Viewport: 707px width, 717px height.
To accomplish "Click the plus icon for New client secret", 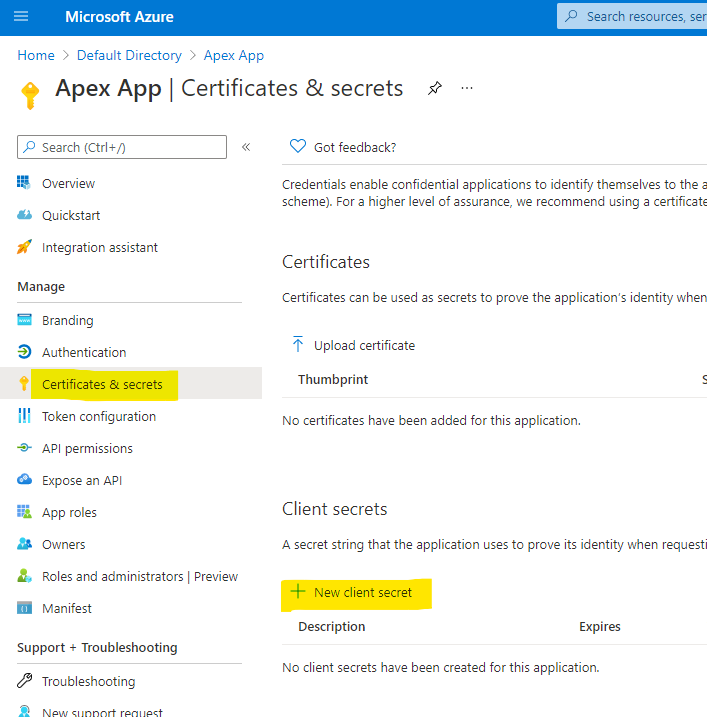I will click(x=297, y=592).
